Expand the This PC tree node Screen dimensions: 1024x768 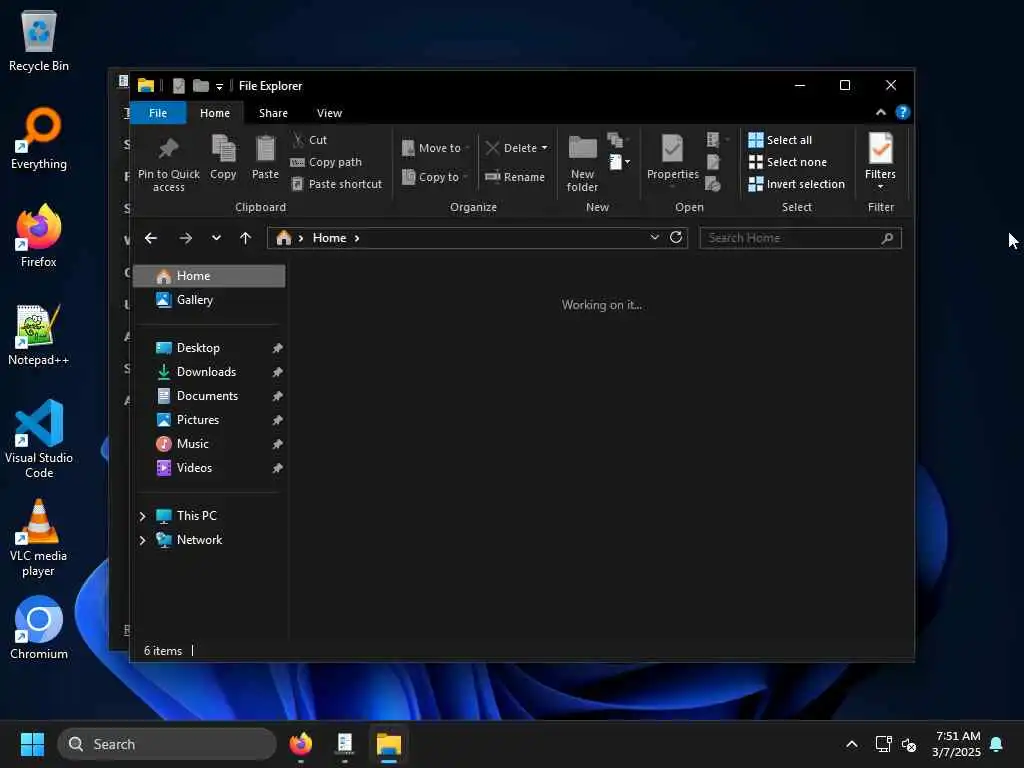[142, 516]
